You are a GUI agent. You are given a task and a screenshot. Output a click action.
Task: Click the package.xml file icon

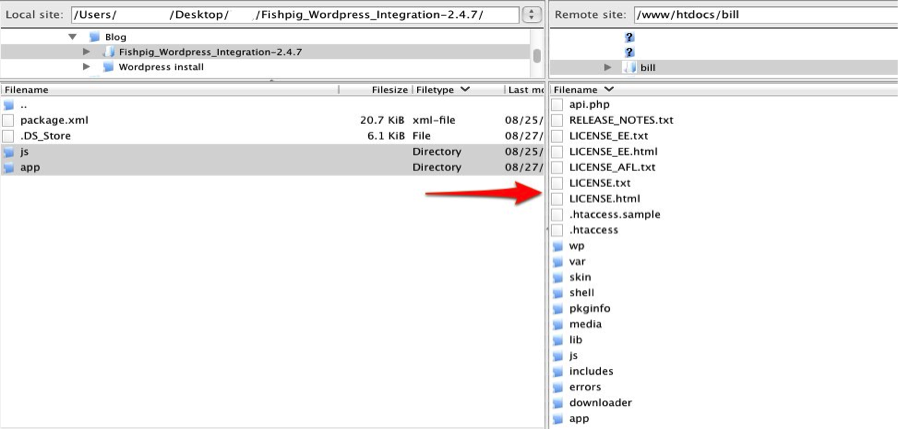9,120
